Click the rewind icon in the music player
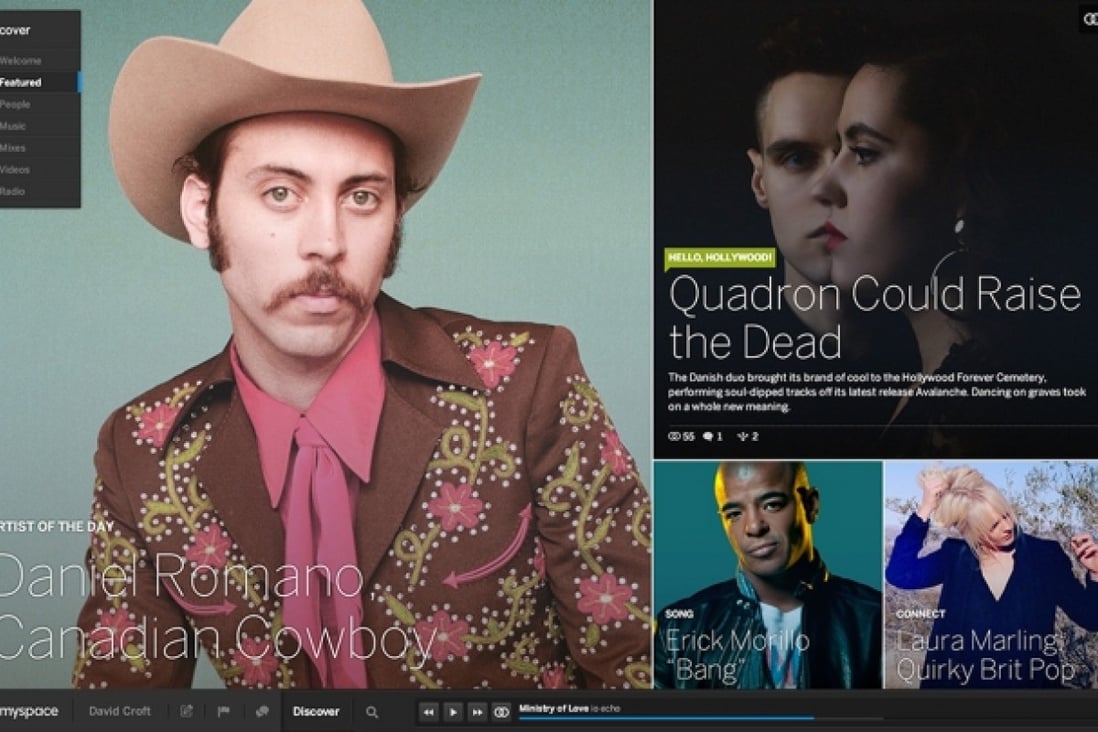 [428, 711]
